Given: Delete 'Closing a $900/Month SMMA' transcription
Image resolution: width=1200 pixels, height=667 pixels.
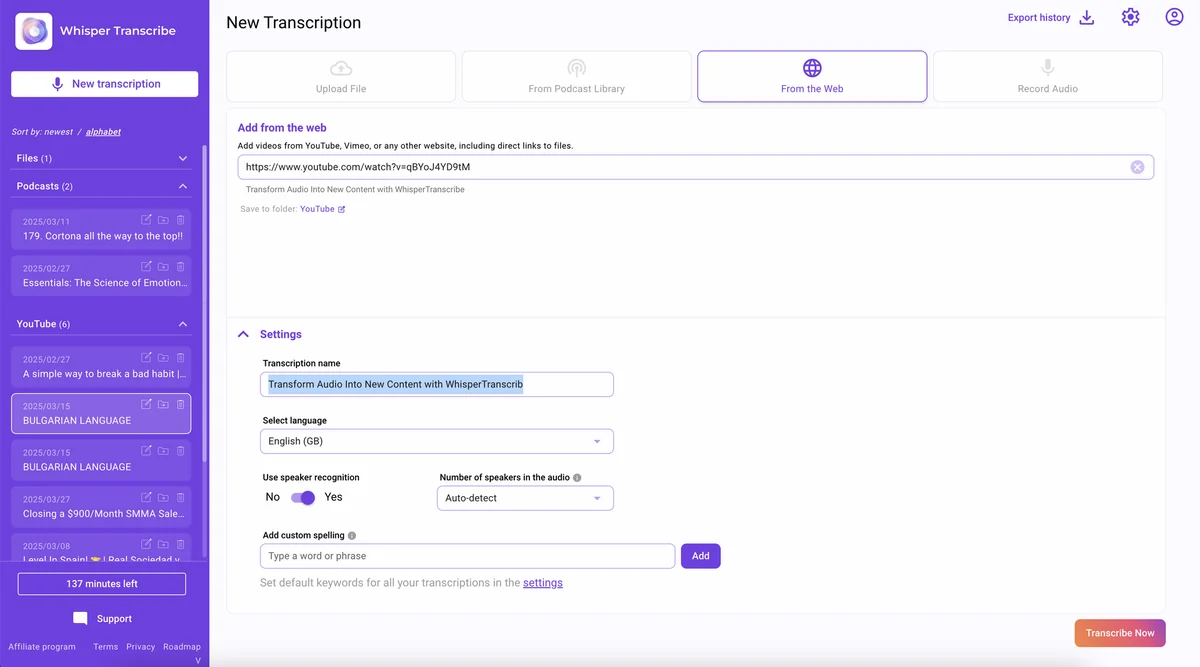Looking at the screenshot, I should 180,497.
